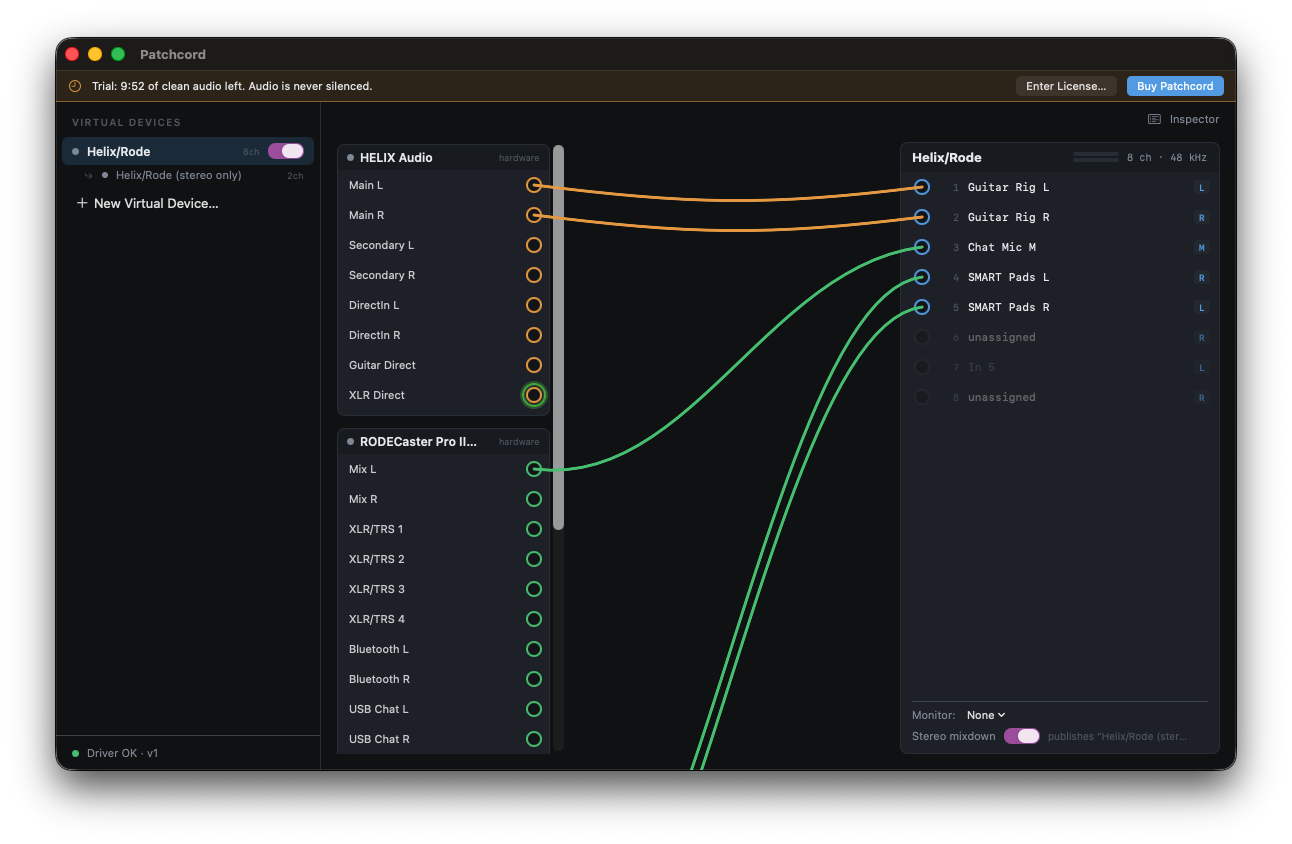
Task: Click the DirectIn L port circle
Action: tap(534, 305)
